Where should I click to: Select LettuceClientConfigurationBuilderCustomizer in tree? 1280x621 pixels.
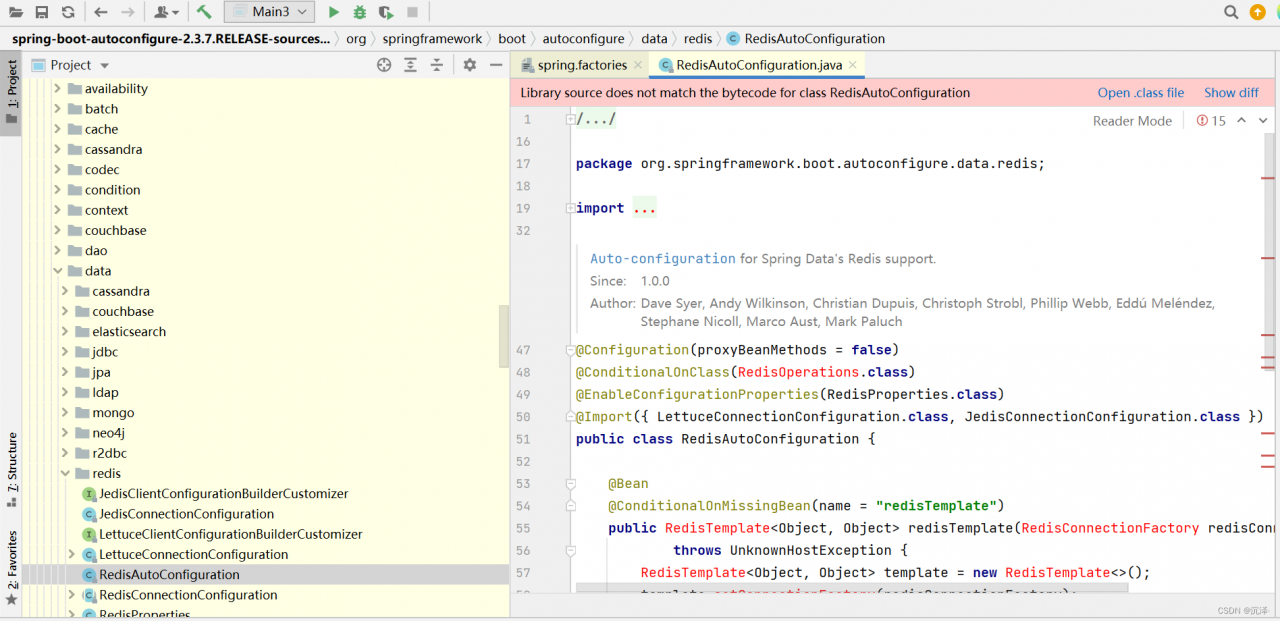coord(230,535)
